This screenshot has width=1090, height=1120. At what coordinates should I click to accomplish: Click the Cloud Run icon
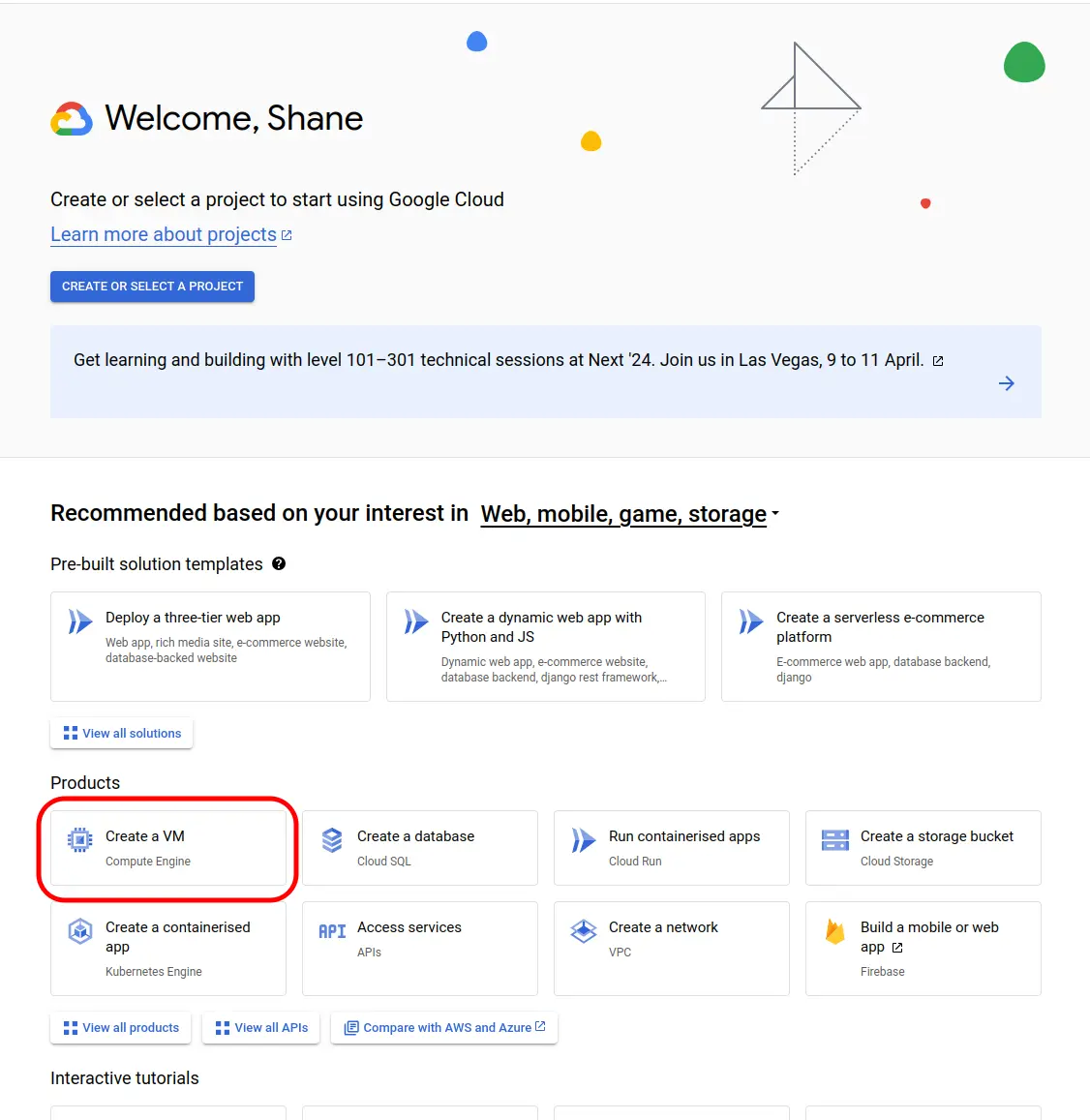pos(584,840)
